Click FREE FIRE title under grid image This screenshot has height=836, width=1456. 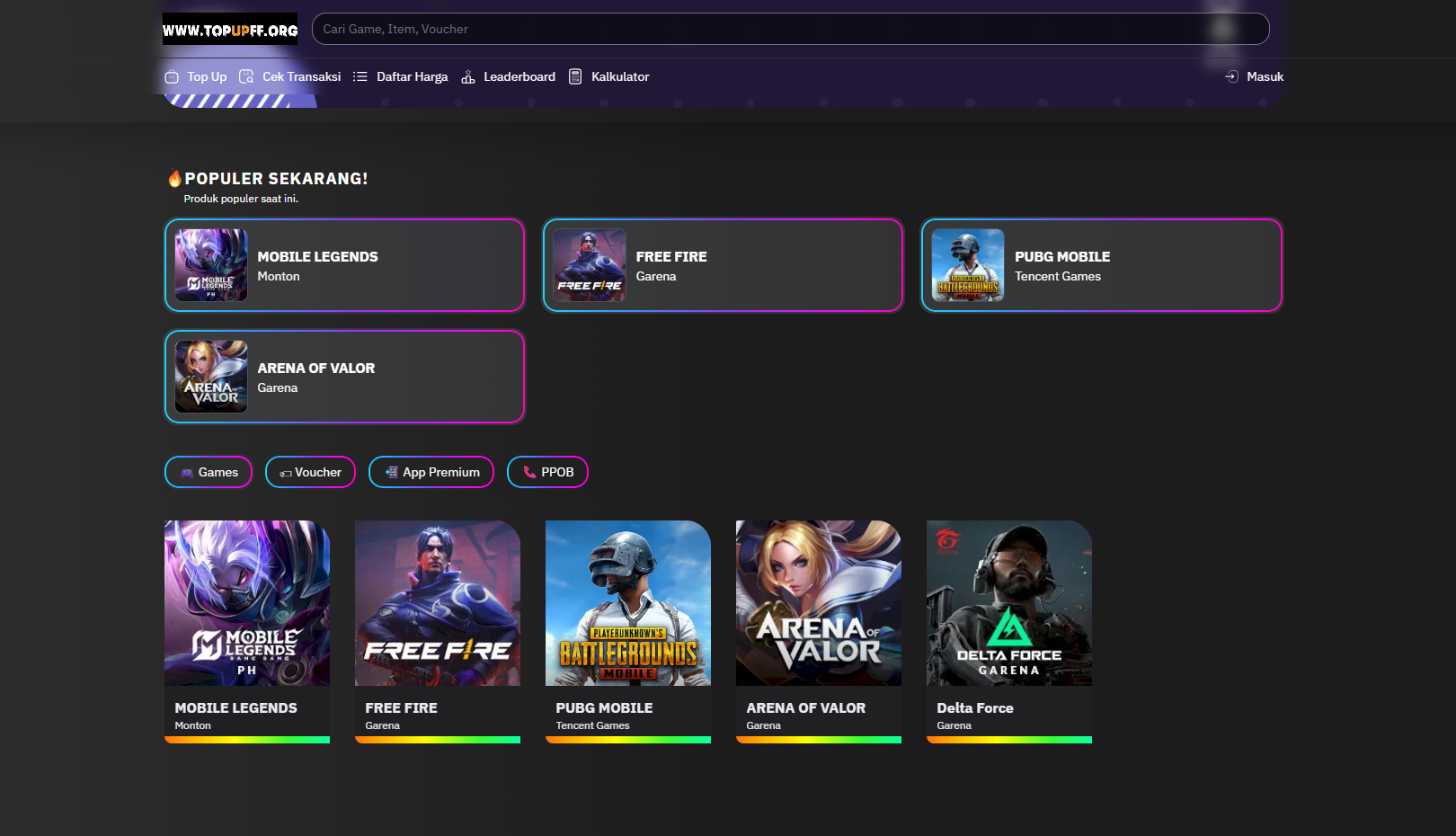coord(401,708)
